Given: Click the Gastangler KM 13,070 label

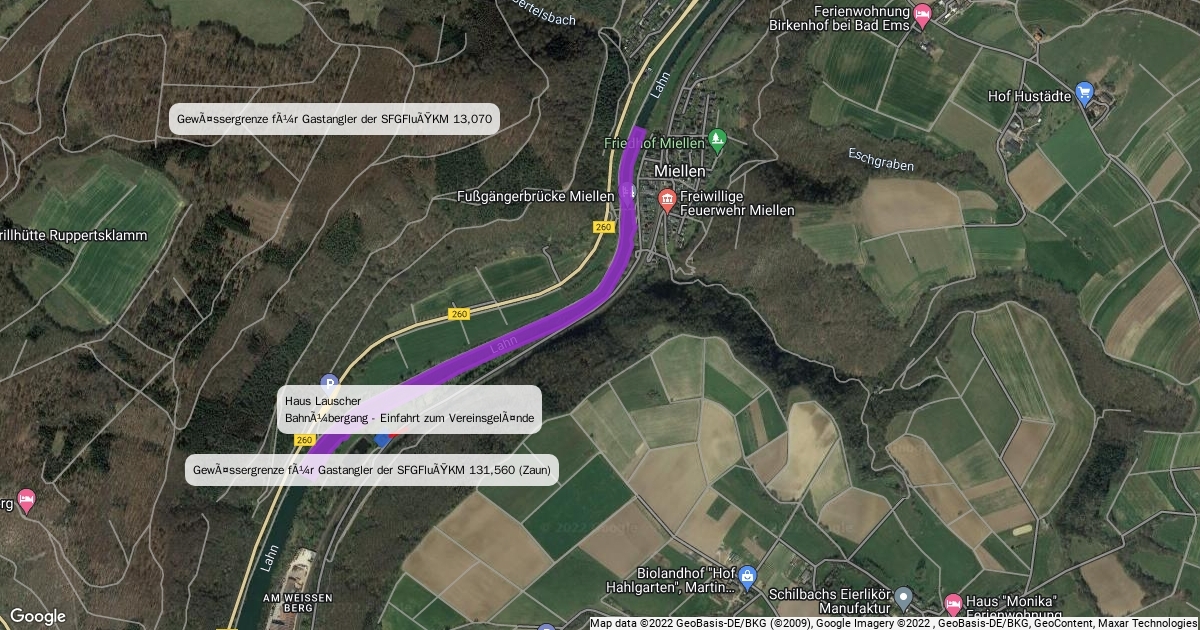Looking at the screenshot, I should (x=335, y=119).
